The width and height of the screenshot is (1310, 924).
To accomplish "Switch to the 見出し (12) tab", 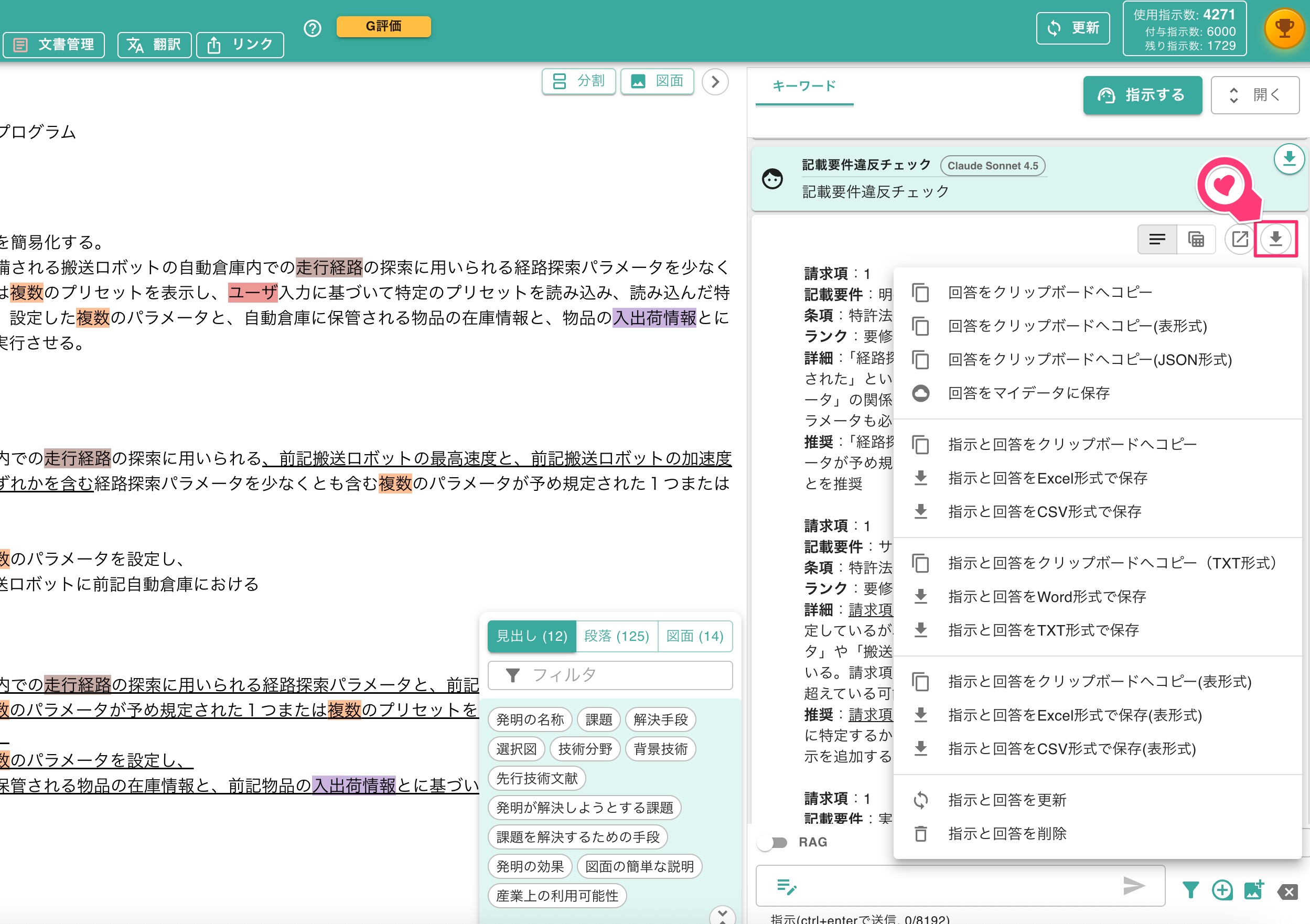I will pyautogui.click(x=532, y=636).
